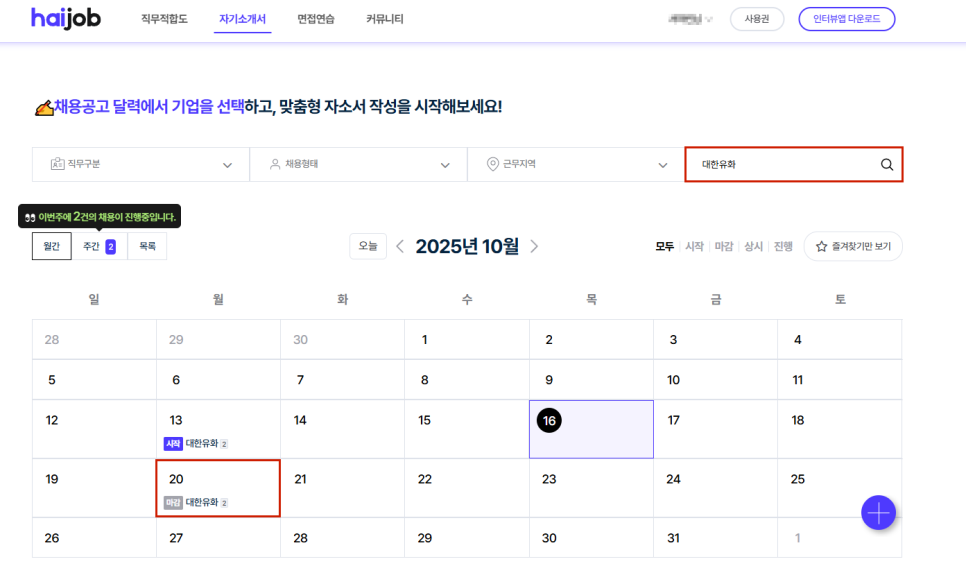This screenshot has height=584, width=966.
Task: Switch to 월간 calendar view
Action: click(51, 246)
